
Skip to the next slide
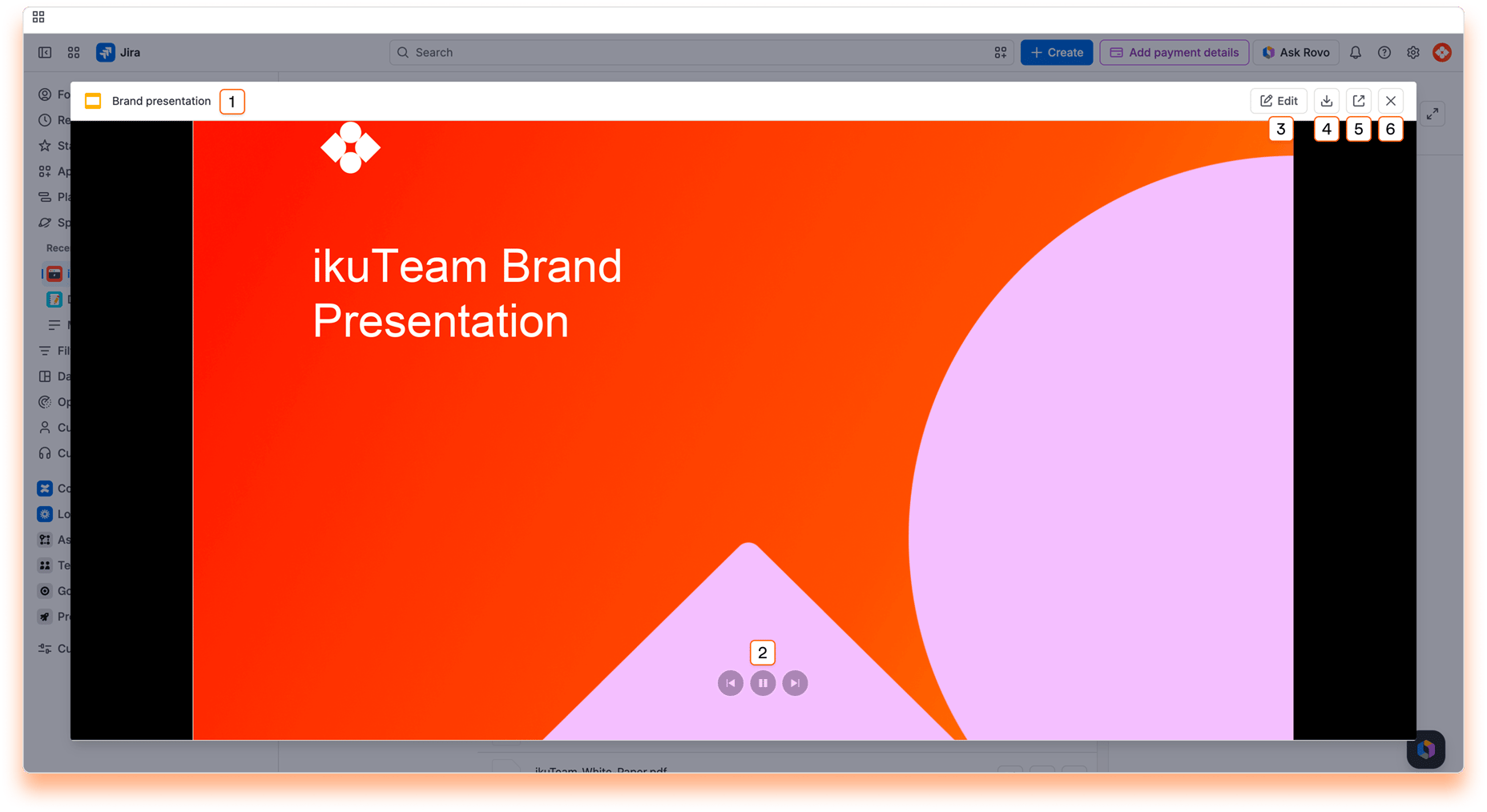click(x=795, y=683)
